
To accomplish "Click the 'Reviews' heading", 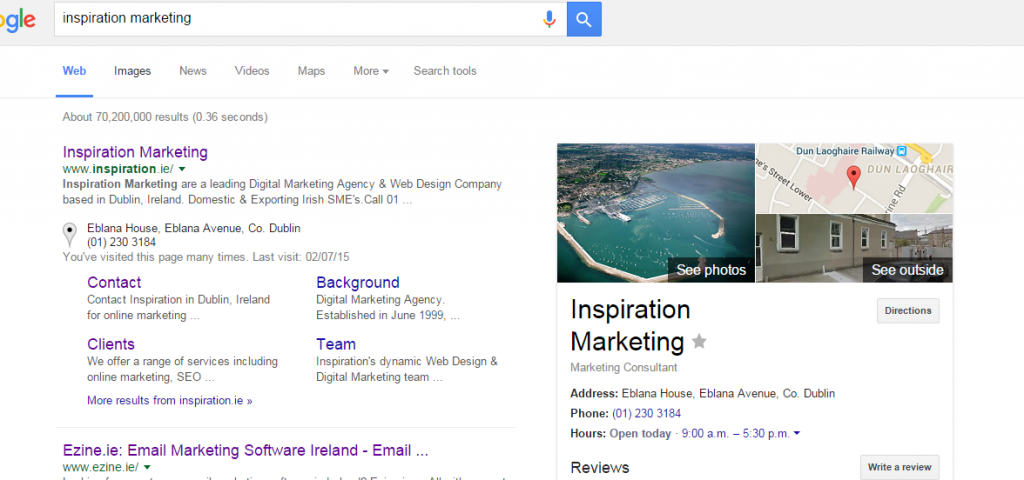I will click(600, 468).
